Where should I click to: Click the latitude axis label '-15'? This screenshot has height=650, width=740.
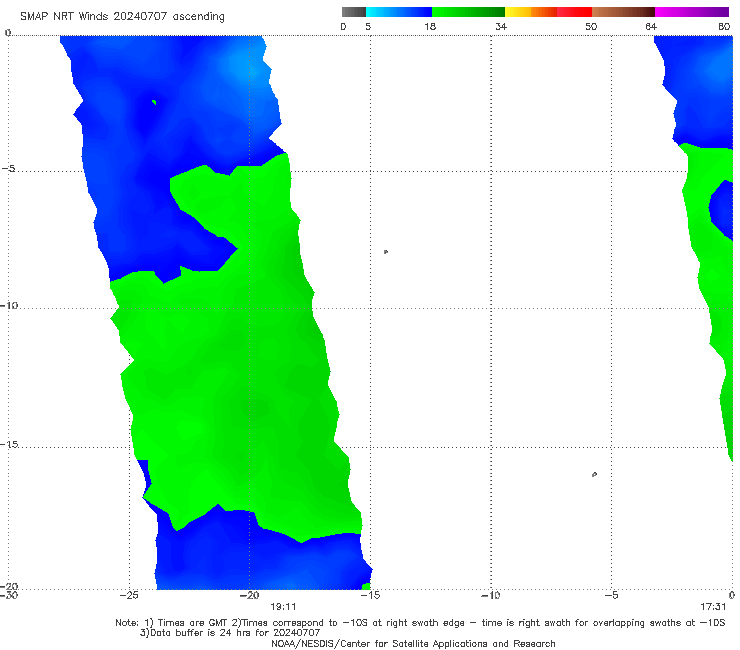click(9, 445)
